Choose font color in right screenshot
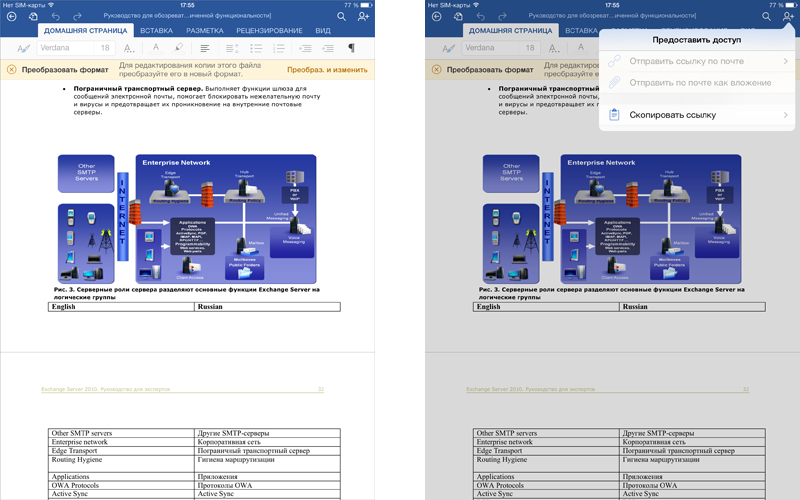This screenshot has height=500, width=800. (581, 48)
